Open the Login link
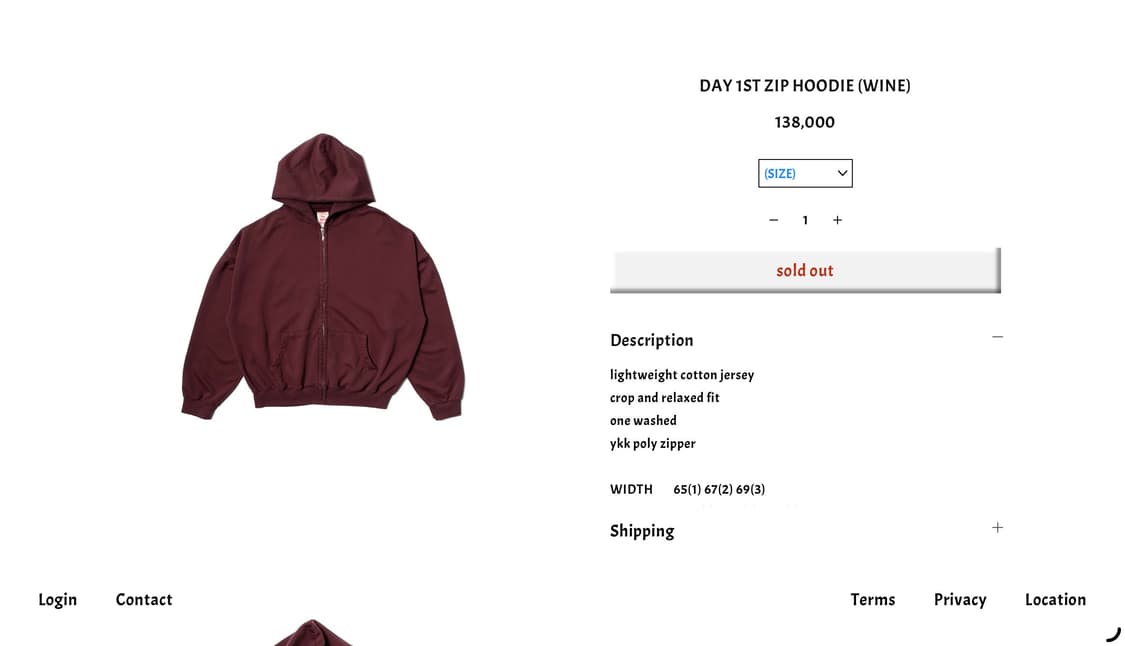This screenshot has height=646, width=1125. pos(57,600)
